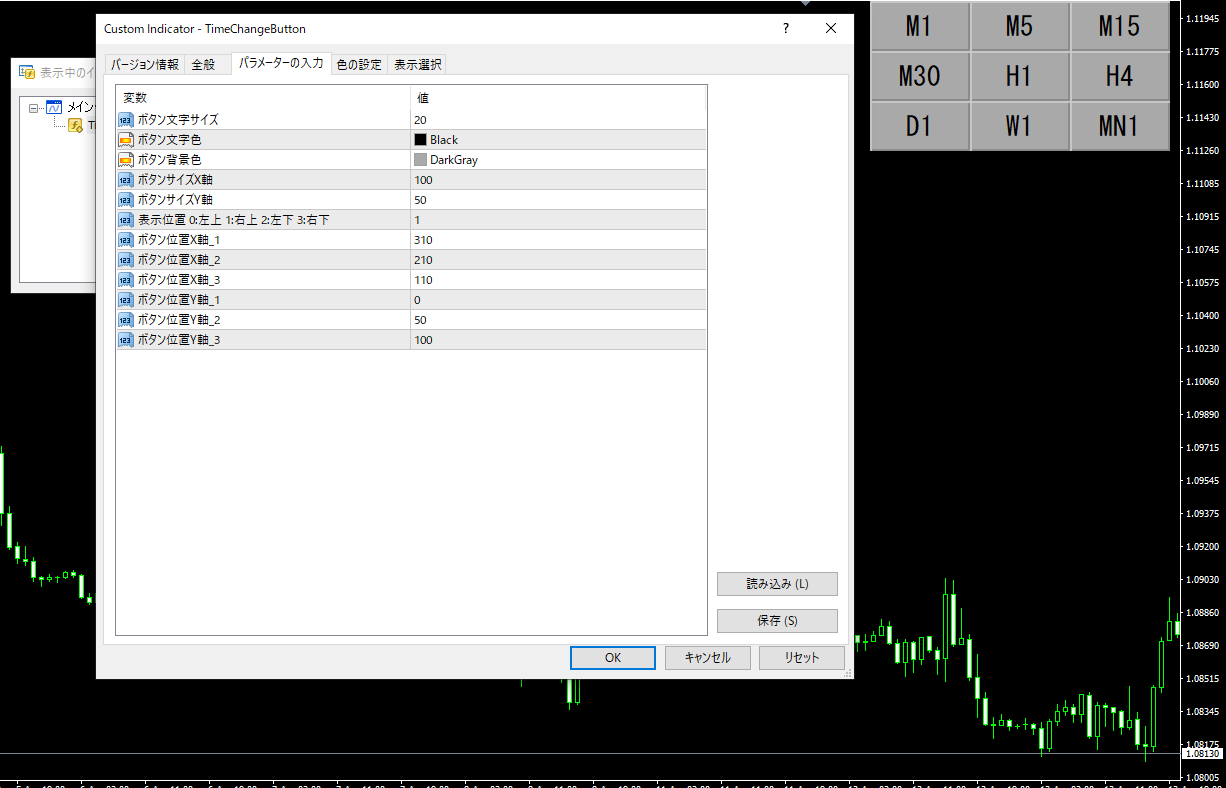Switch chart to D1 timeframe button
1226x788 pixels.
[919, 126]
